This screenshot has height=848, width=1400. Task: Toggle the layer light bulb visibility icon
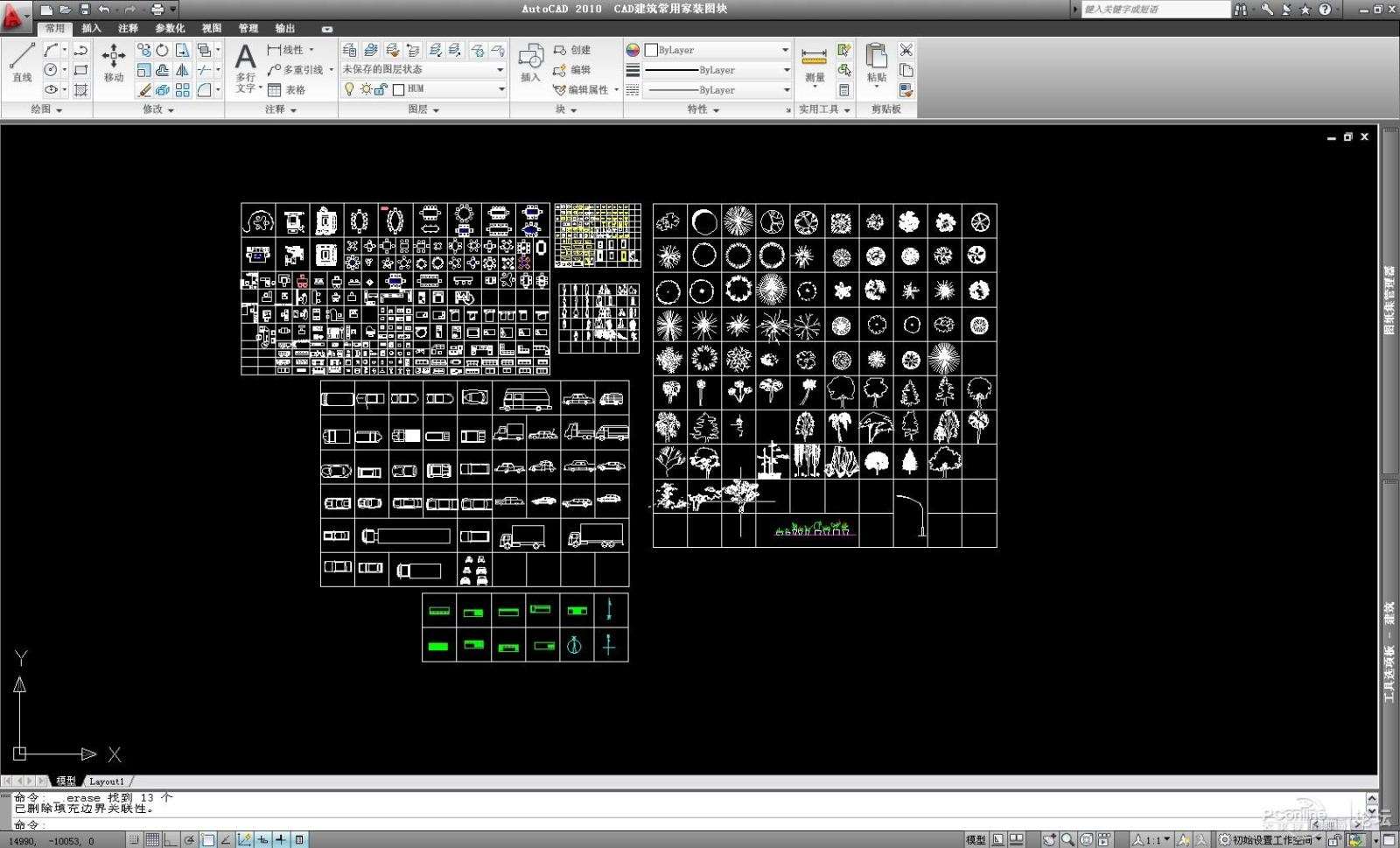click(350, 88)
